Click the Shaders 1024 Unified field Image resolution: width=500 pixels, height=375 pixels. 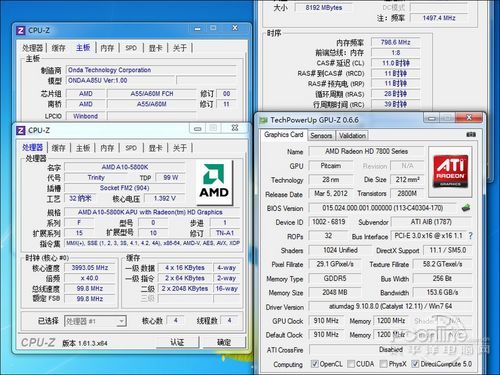click(x=340, y=250)
